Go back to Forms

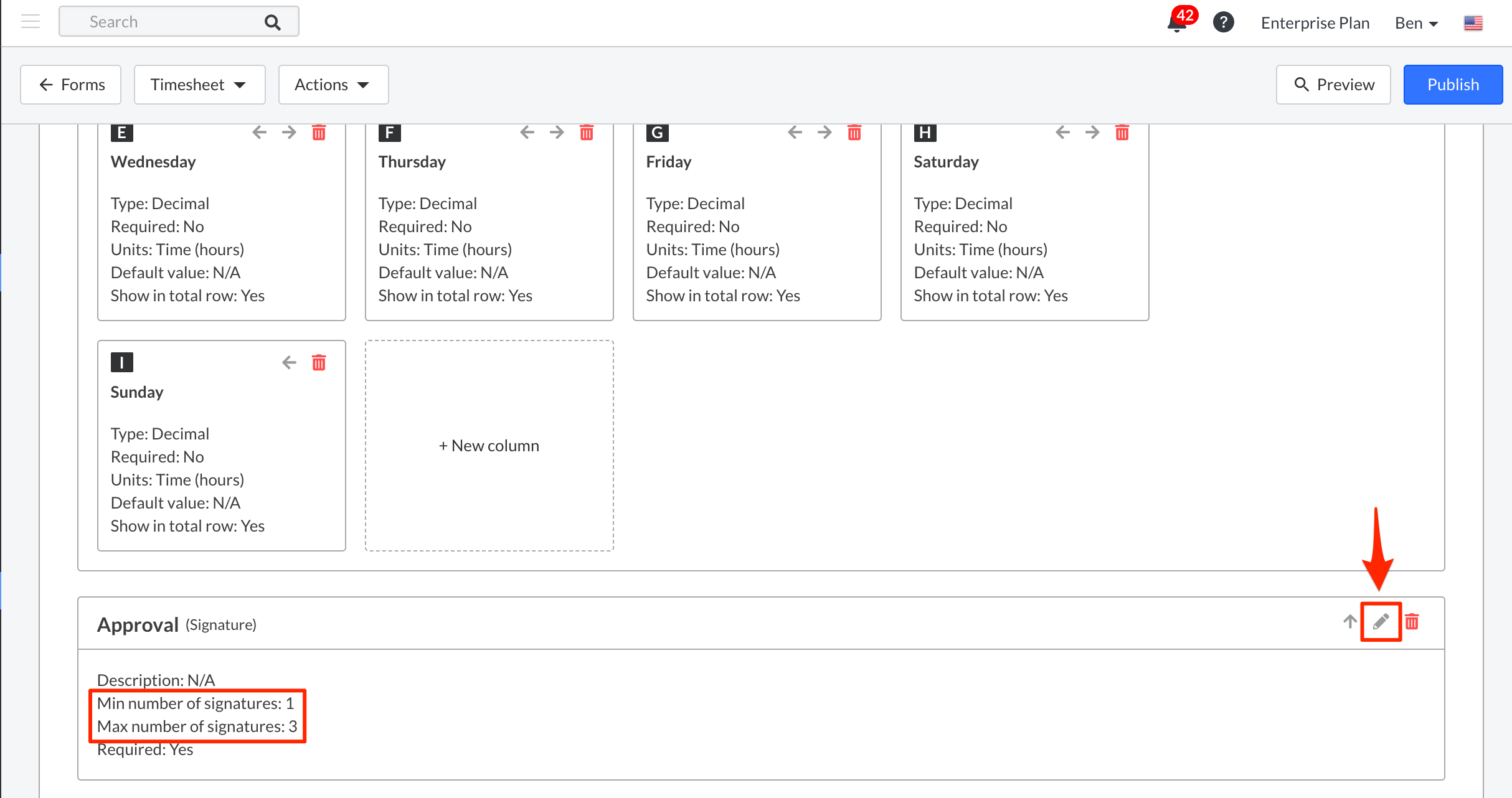[x=71, y=85]
